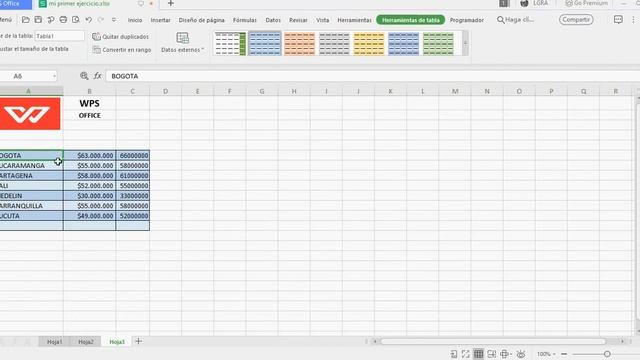Select column B header
The height and width of the screenshot is (360, 640).
(x=89, y=91)
